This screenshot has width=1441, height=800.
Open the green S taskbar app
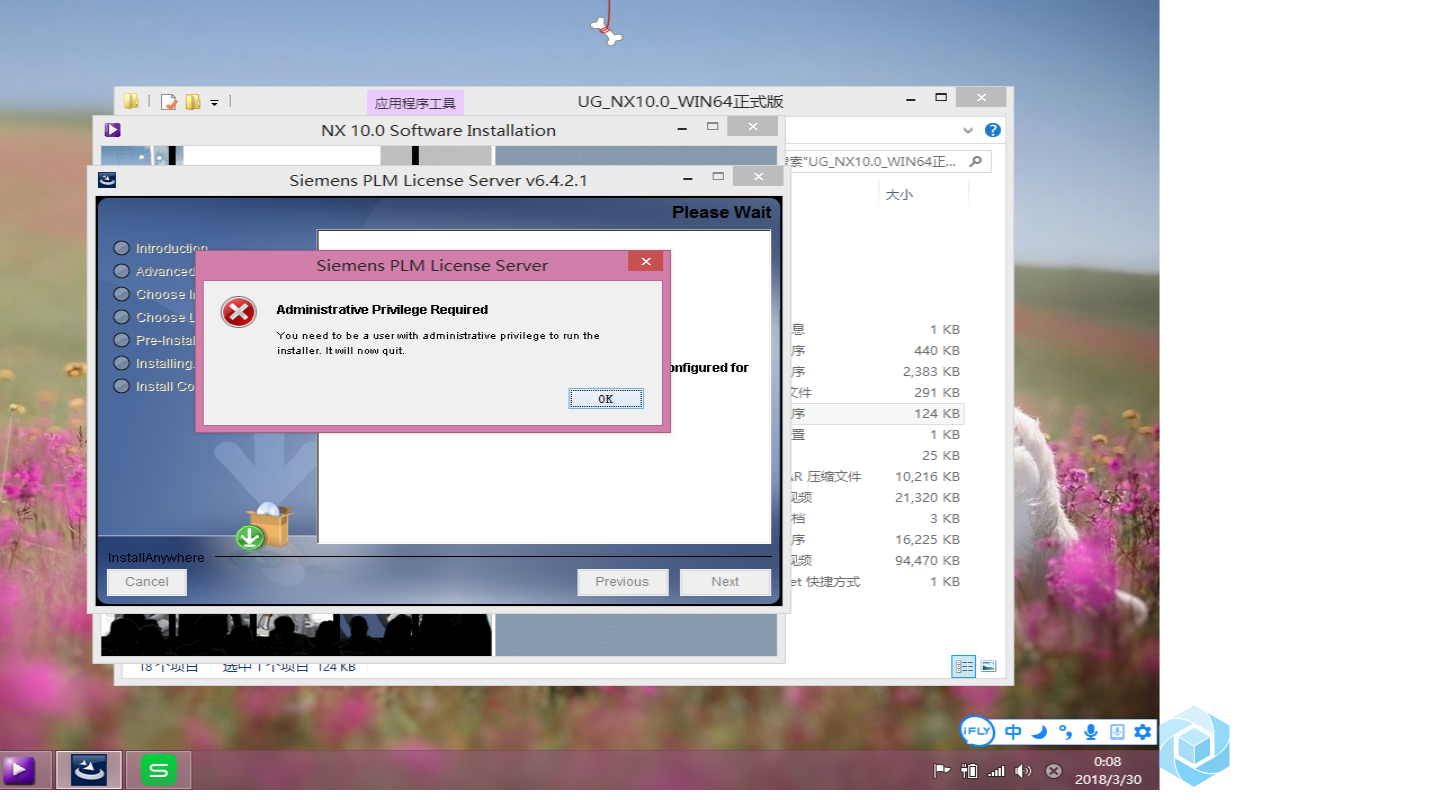pyautogui.click(x=158, y=770)
